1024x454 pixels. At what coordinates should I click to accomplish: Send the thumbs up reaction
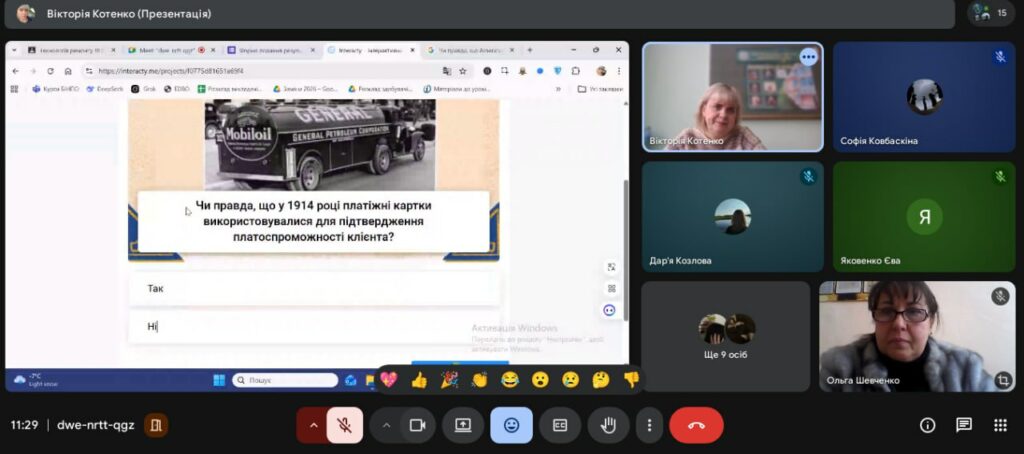[x=419, y=380]
